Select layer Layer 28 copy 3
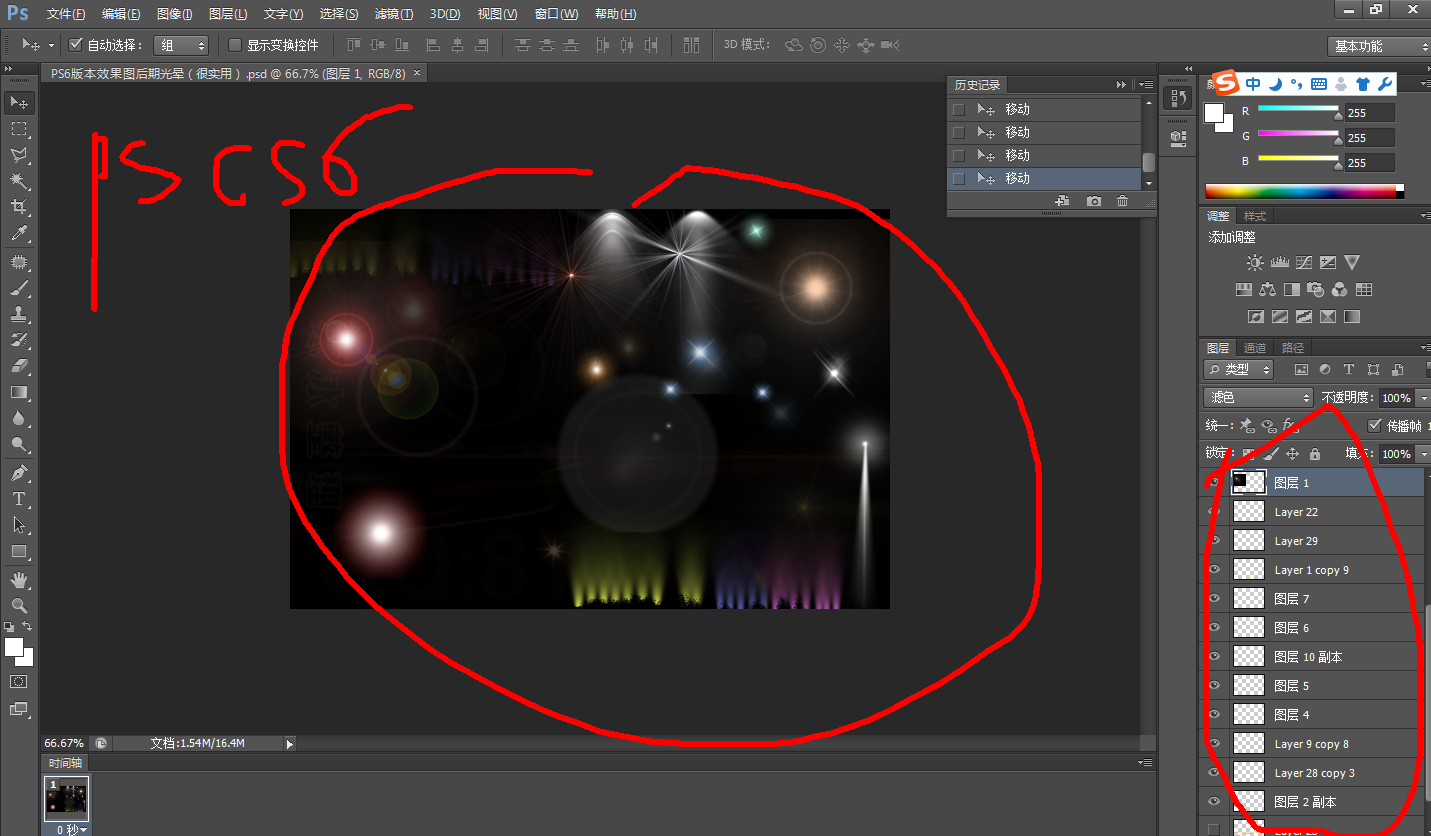 click(1313, 772)
